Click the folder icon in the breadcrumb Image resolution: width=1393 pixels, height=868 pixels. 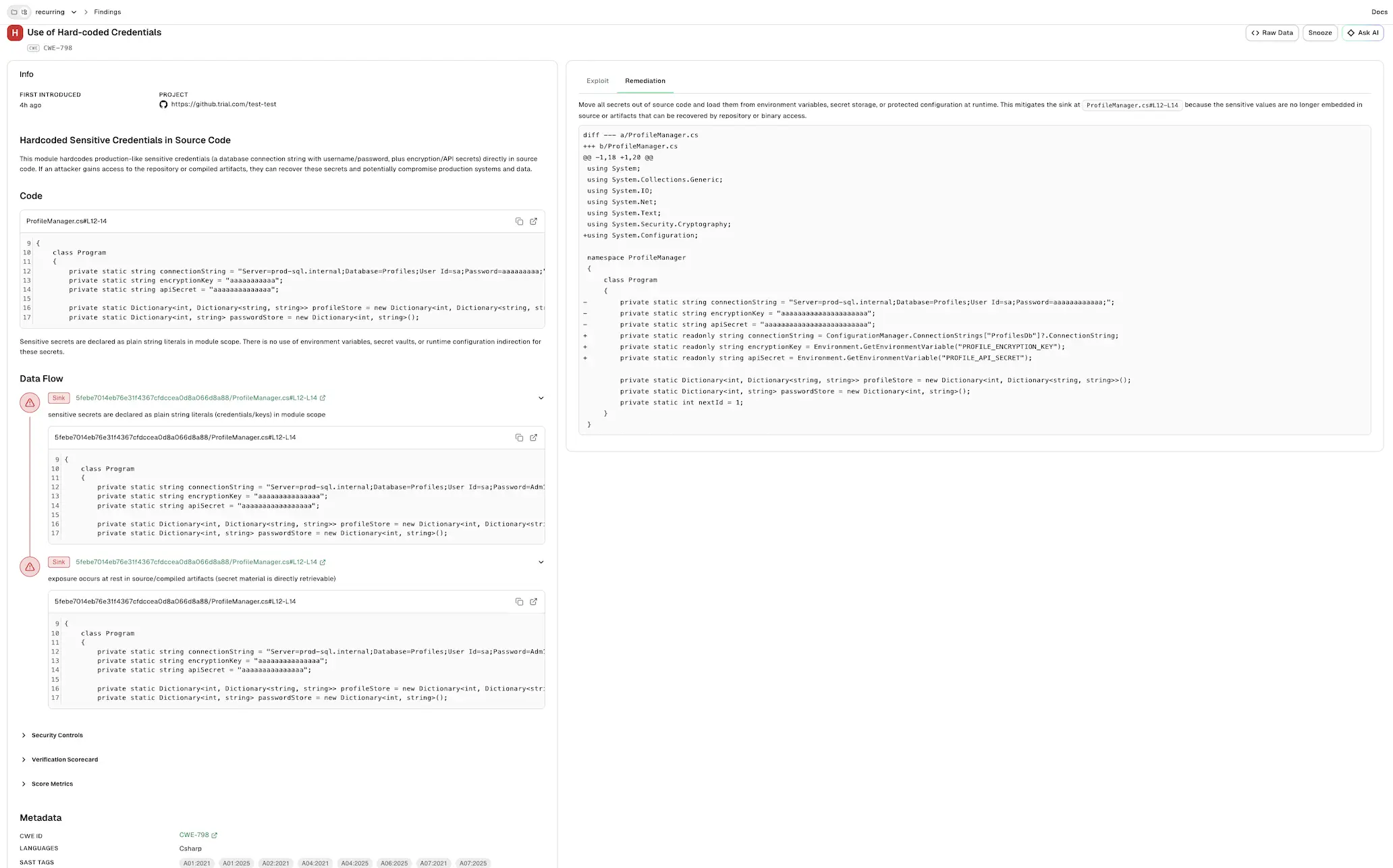[14, 12]
